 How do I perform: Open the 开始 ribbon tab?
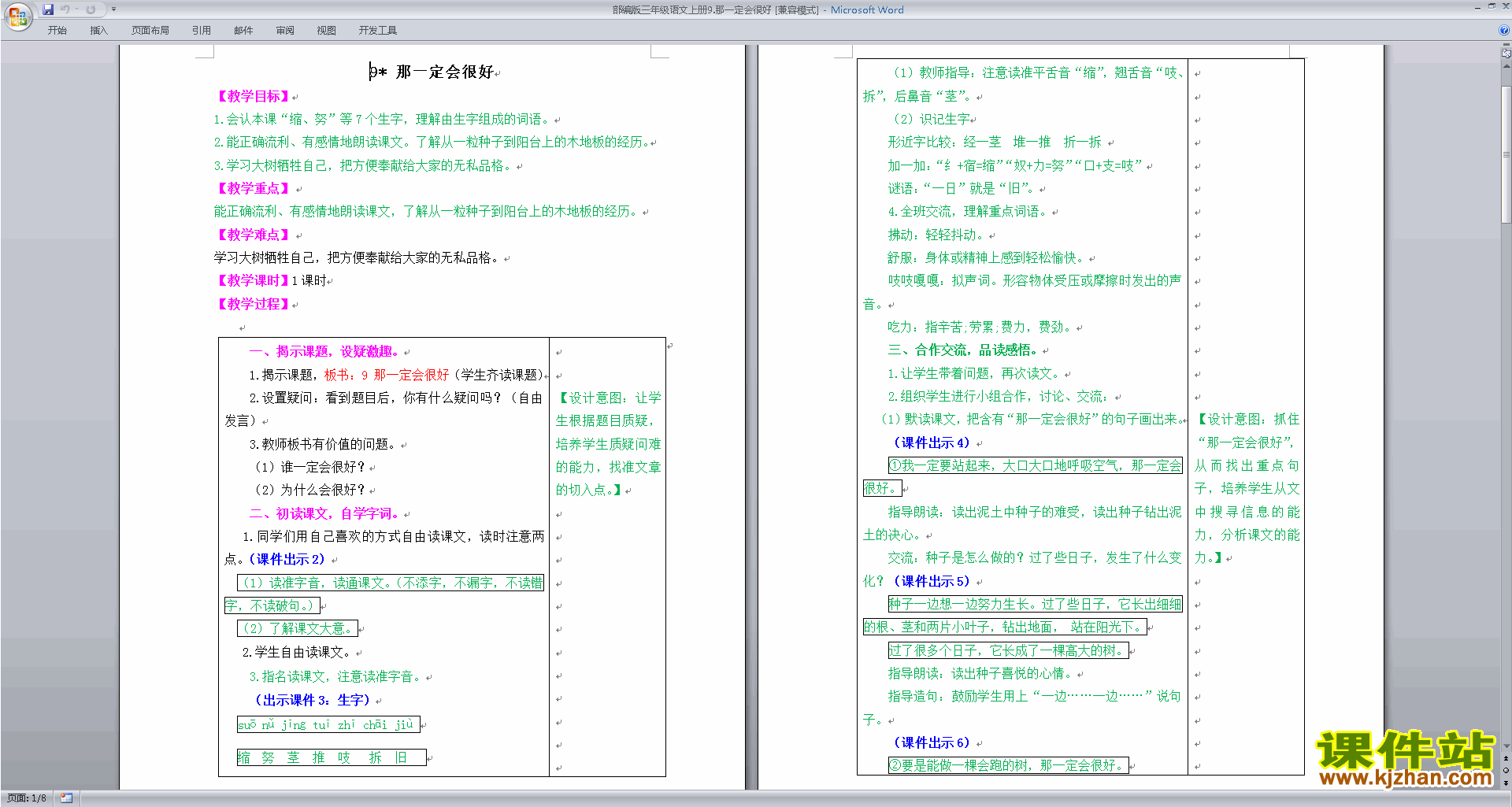[x=57, y=31]
